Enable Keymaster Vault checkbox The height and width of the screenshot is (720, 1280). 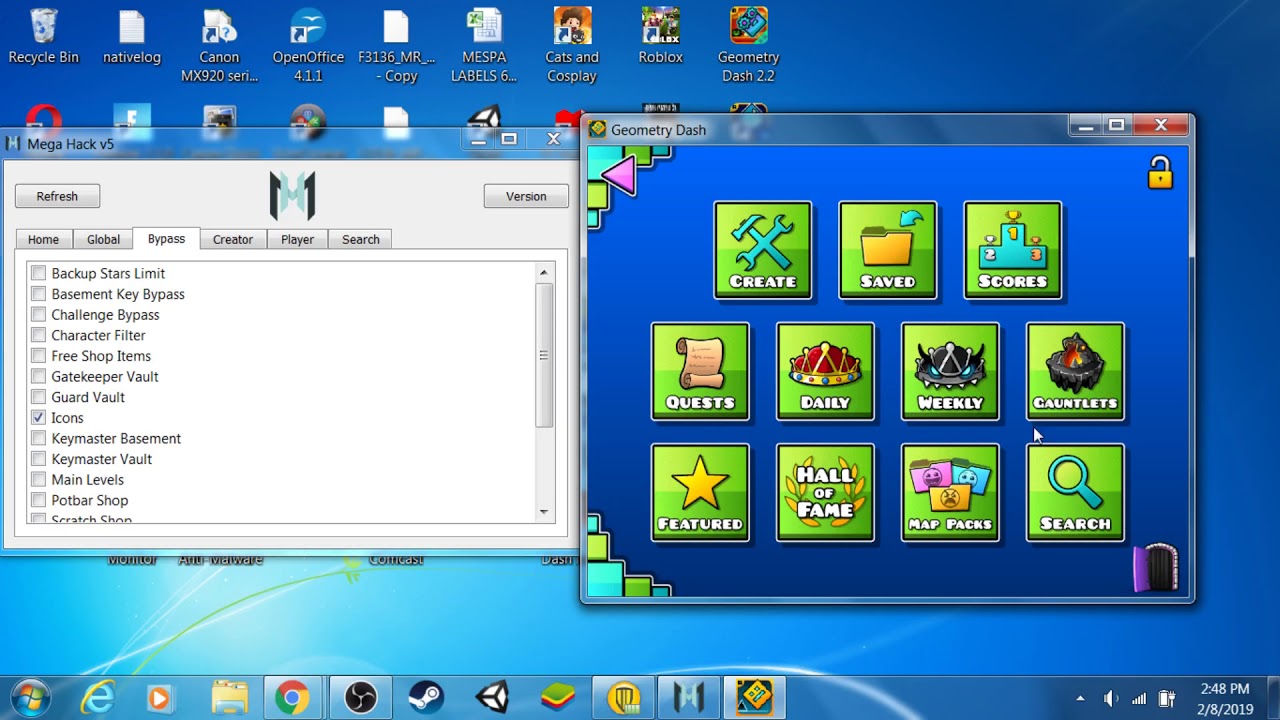point(38,459)
